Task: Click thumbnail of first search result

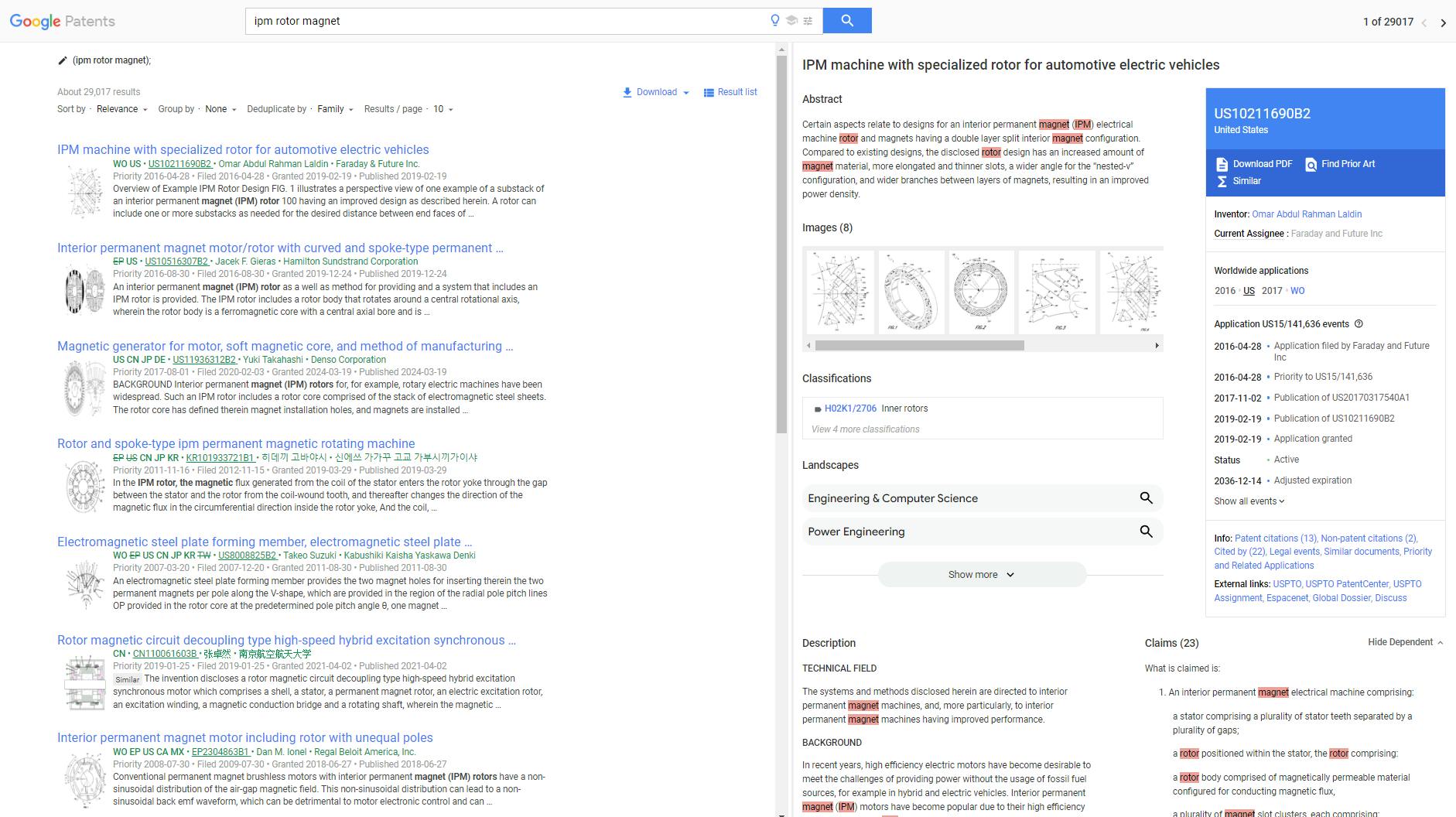Action: [84, 192]
